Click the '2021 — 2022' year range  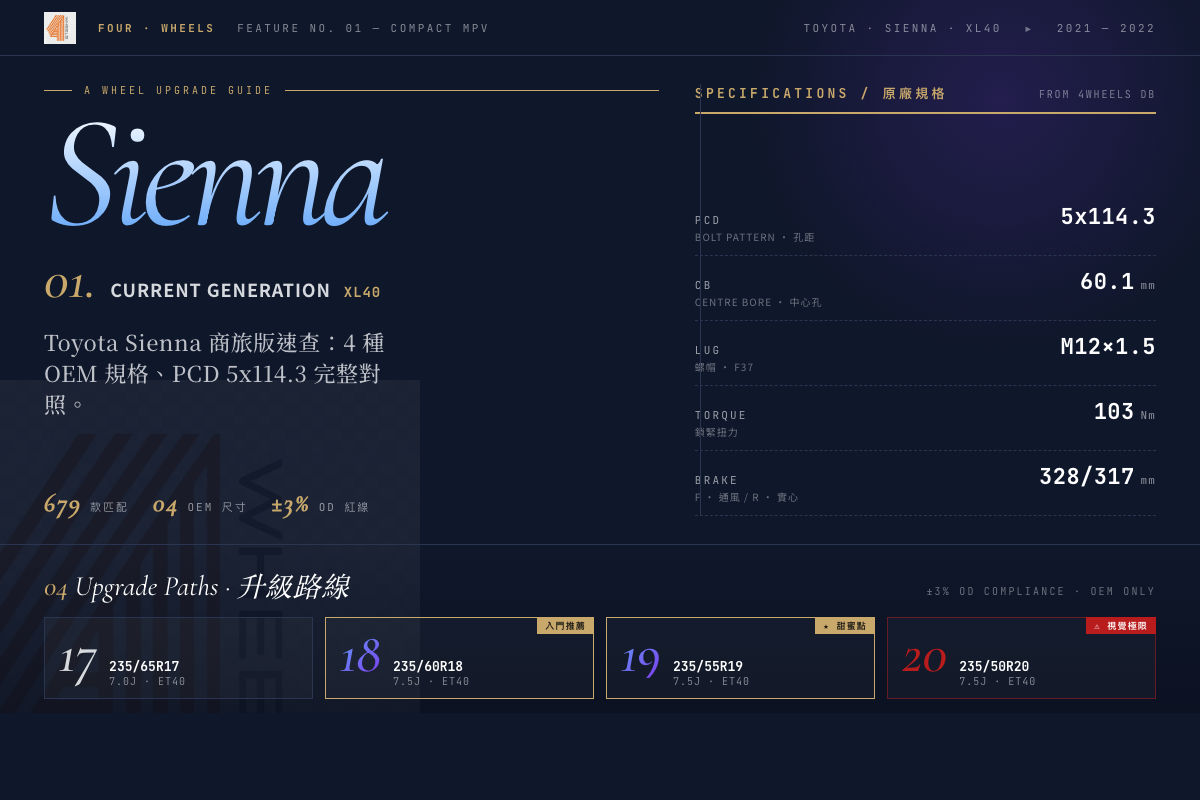1106,28
